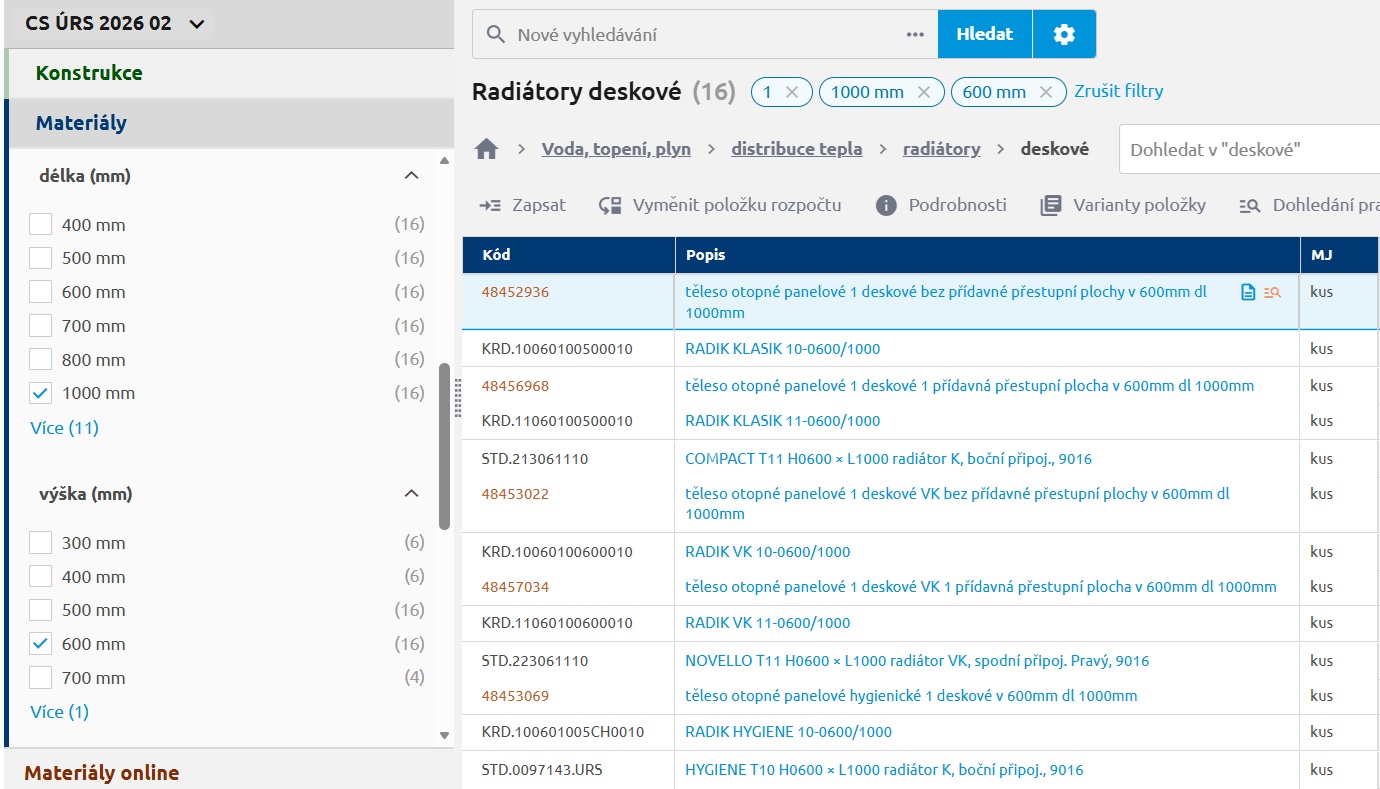1380x789 pixels.
Task: Select code 48457034
Action: point(515,587)
